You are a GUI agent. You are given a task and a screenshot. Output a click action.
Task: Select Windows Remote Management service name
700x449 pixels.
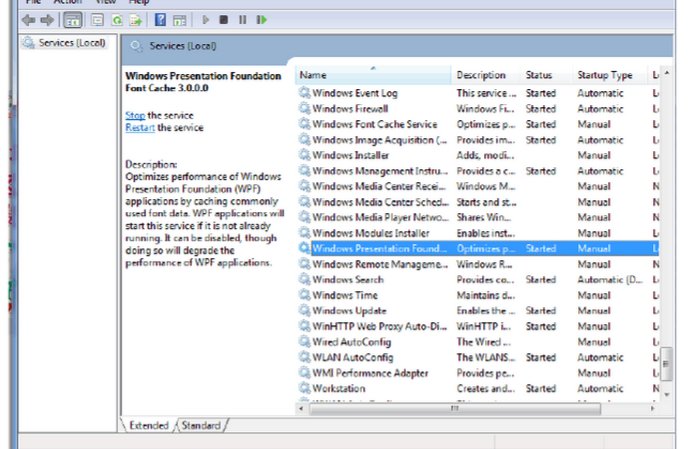[380, 264]
